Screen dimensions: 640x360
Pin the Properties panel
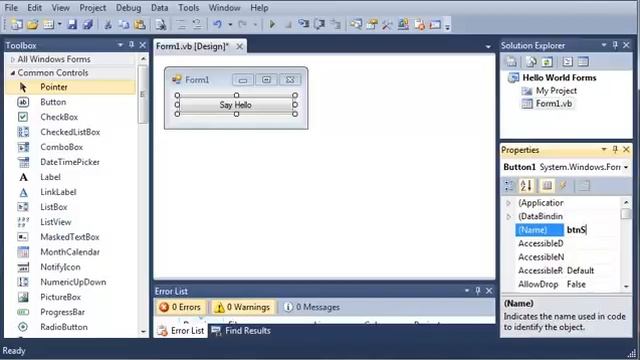(x=615, y=150)
